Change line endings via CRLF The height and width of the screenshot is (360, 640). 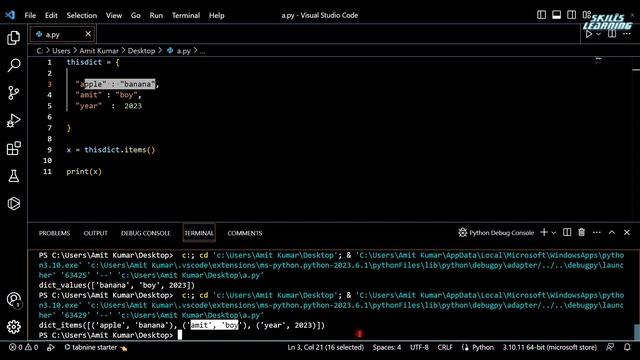pos(445,347)
